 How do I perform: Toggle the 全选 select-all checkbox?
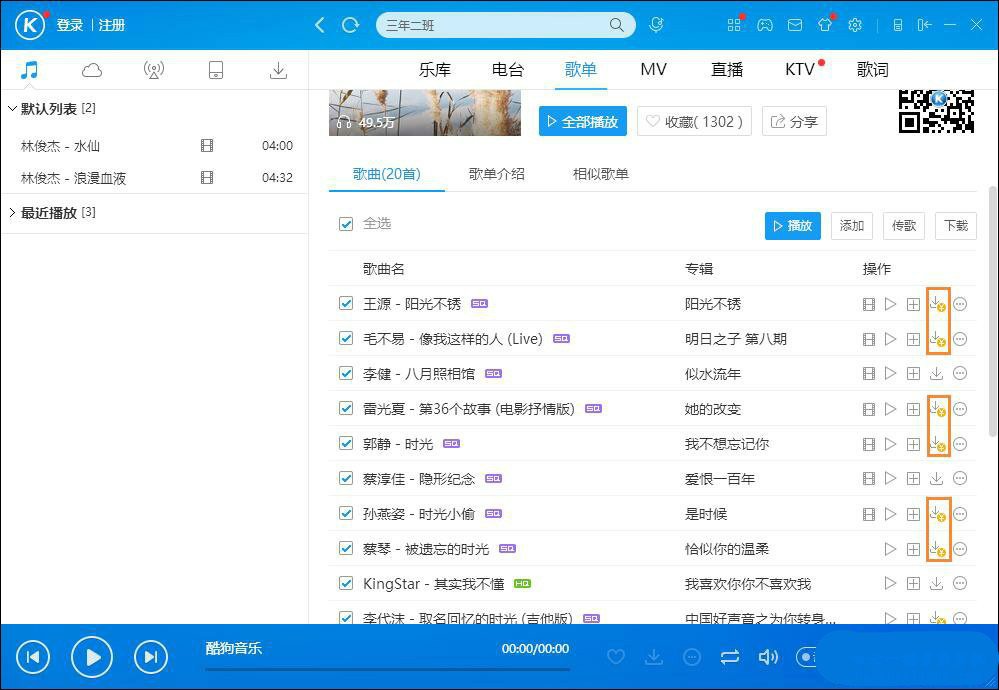click(345, 225)
